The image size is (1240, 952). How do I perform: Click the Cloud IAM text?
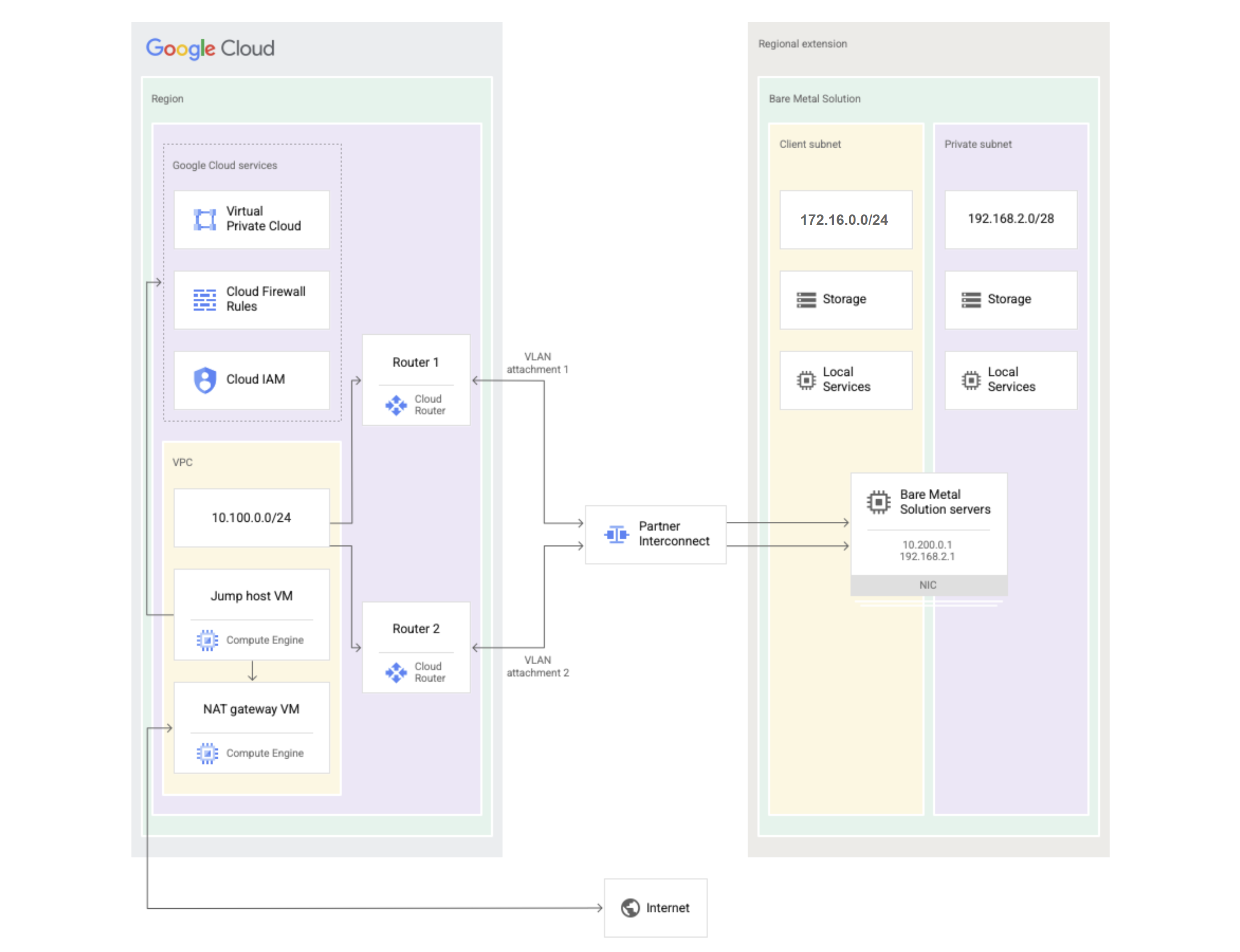point(255,379)
